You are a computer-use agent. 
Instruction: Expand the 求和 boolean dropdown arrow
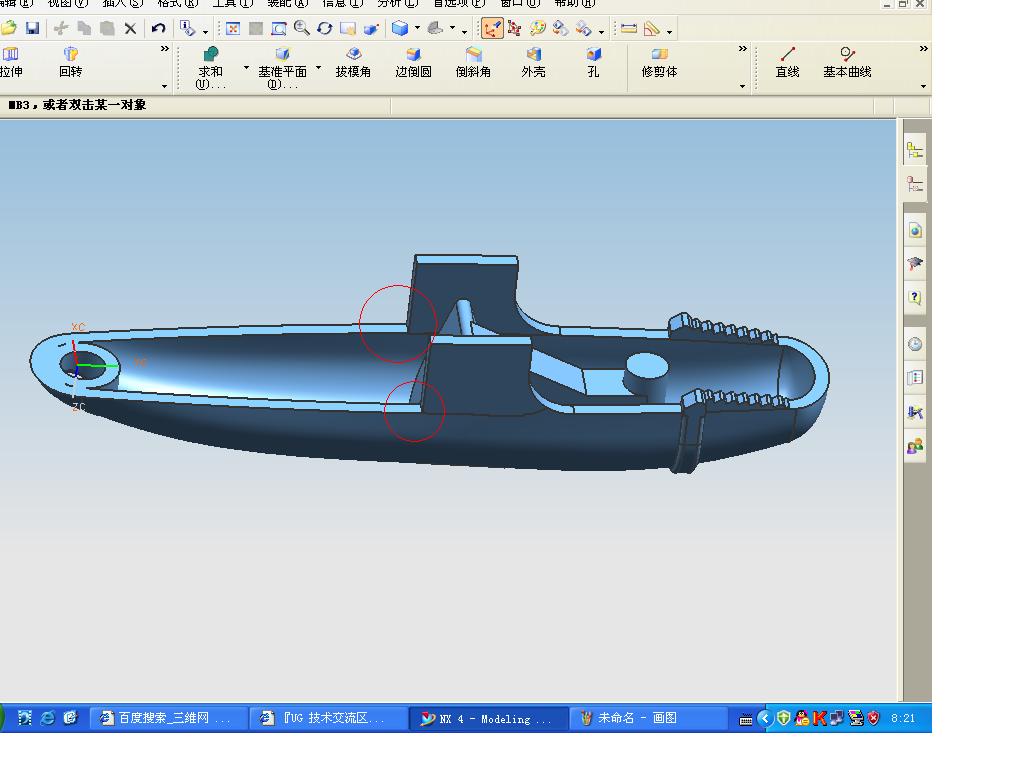(x=246, y=67)
